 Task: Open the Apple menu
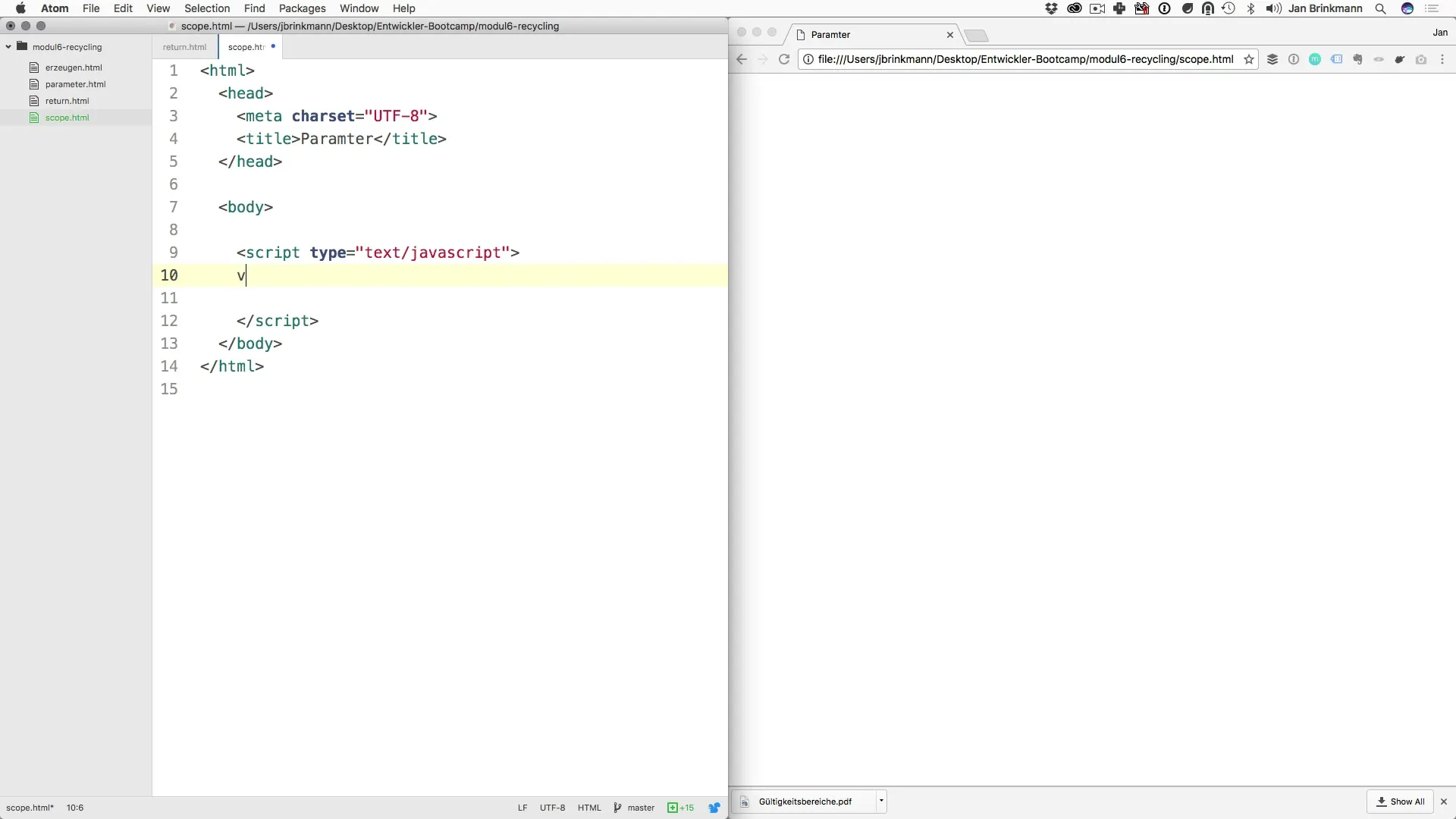(20, 8)
